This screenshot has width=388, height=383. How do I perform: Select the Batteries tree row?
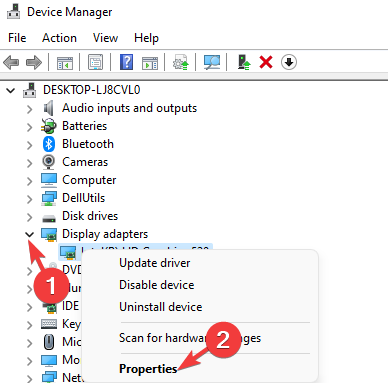(x=84, y=126)
